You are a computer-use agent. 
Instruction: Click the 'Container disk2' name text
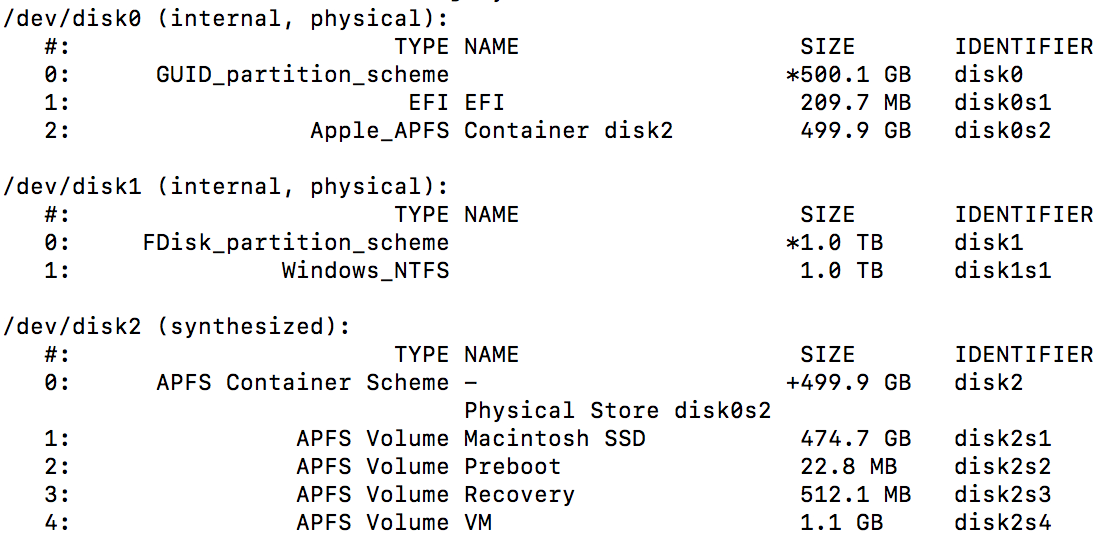coord(568,130)
